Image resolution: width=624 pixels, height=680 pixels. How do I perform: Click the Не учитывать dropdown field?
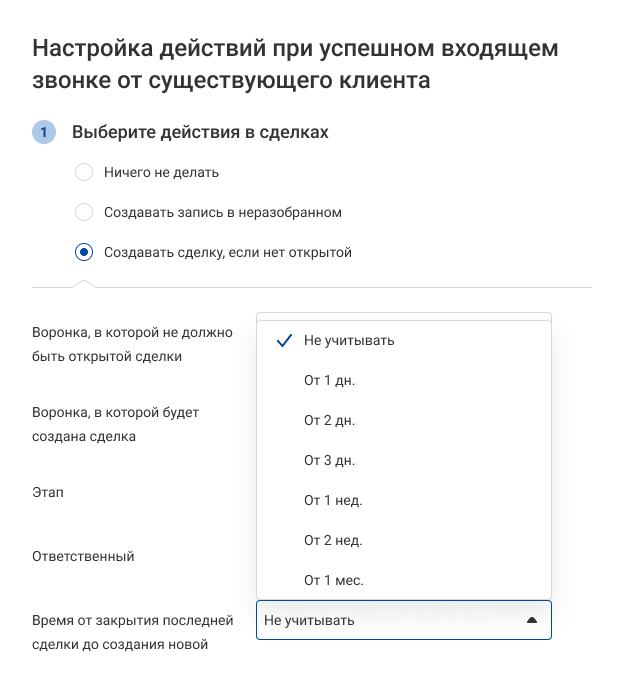click(390, 620)
